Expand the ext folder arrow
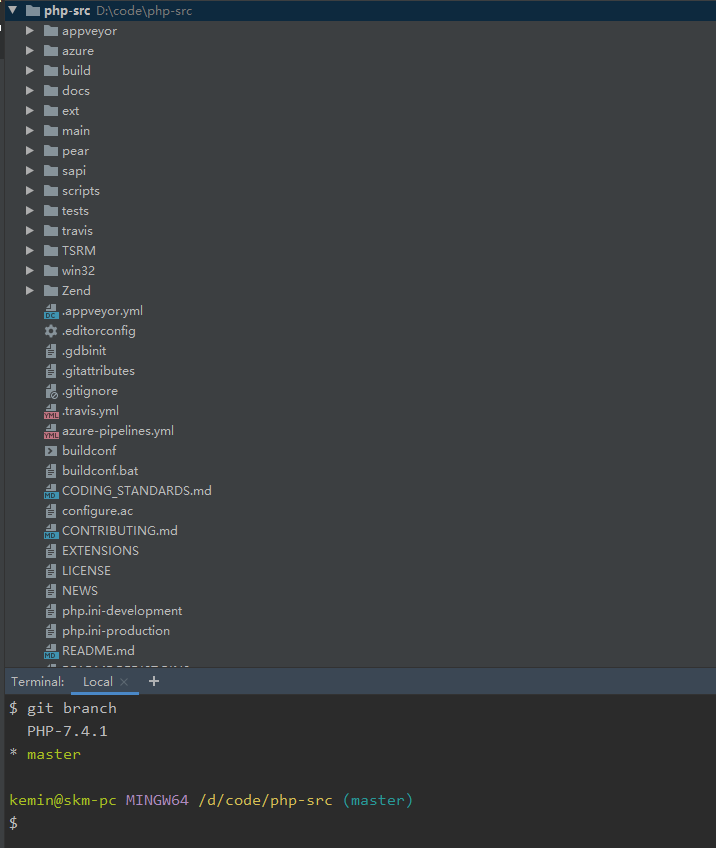Viewport: 716px width, 848px height. click(x=30, y=111)
